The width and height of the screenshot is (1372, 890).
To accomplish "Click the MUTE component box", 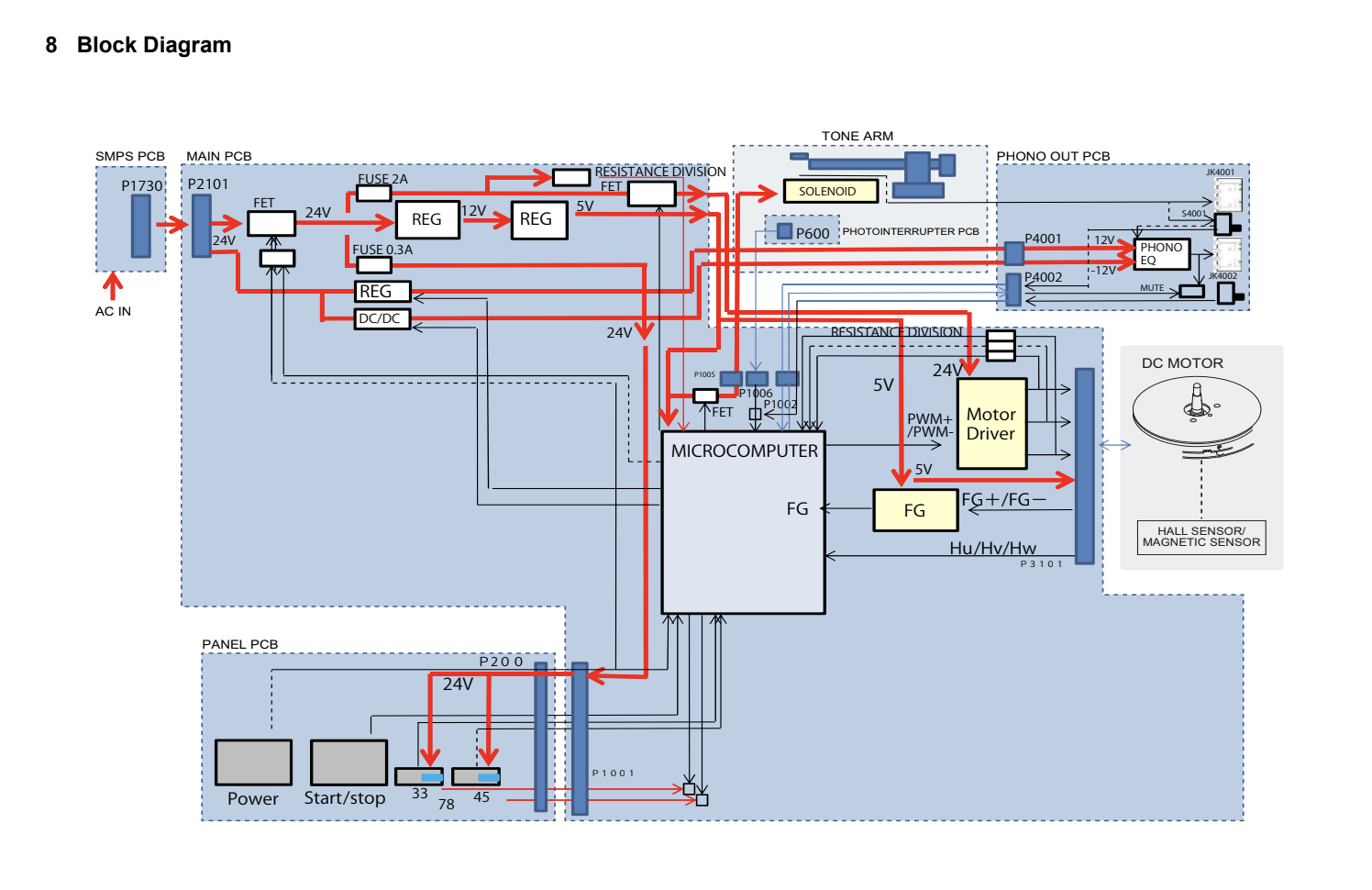I will click(x=1191, y=291).
